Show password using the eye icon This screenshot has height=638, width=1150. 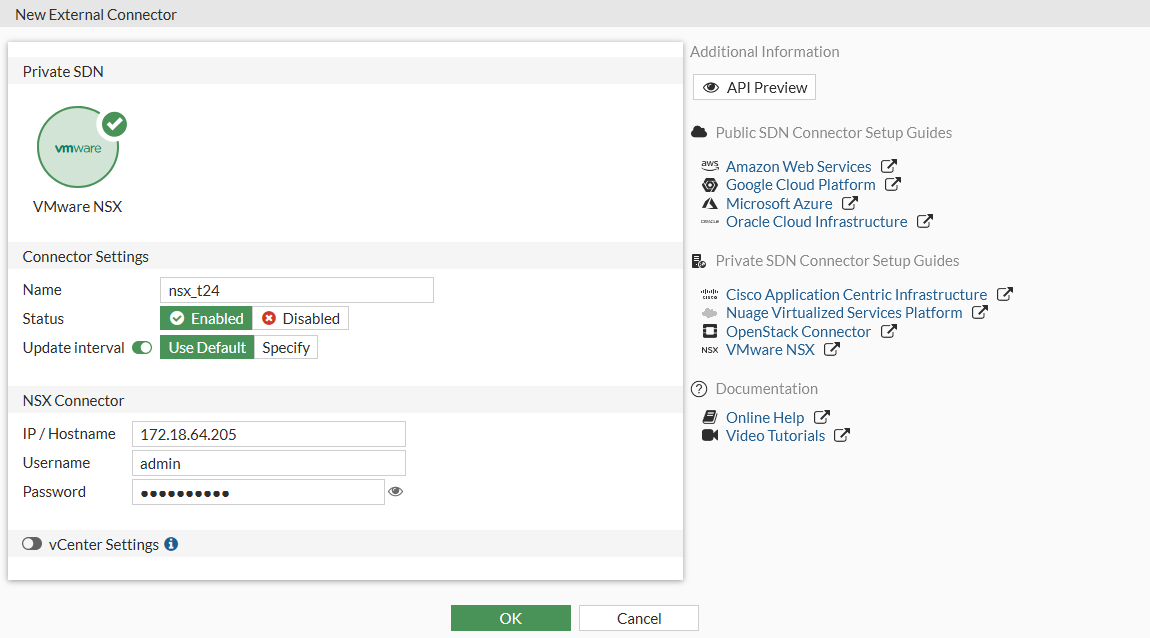[x=395, y=491]
